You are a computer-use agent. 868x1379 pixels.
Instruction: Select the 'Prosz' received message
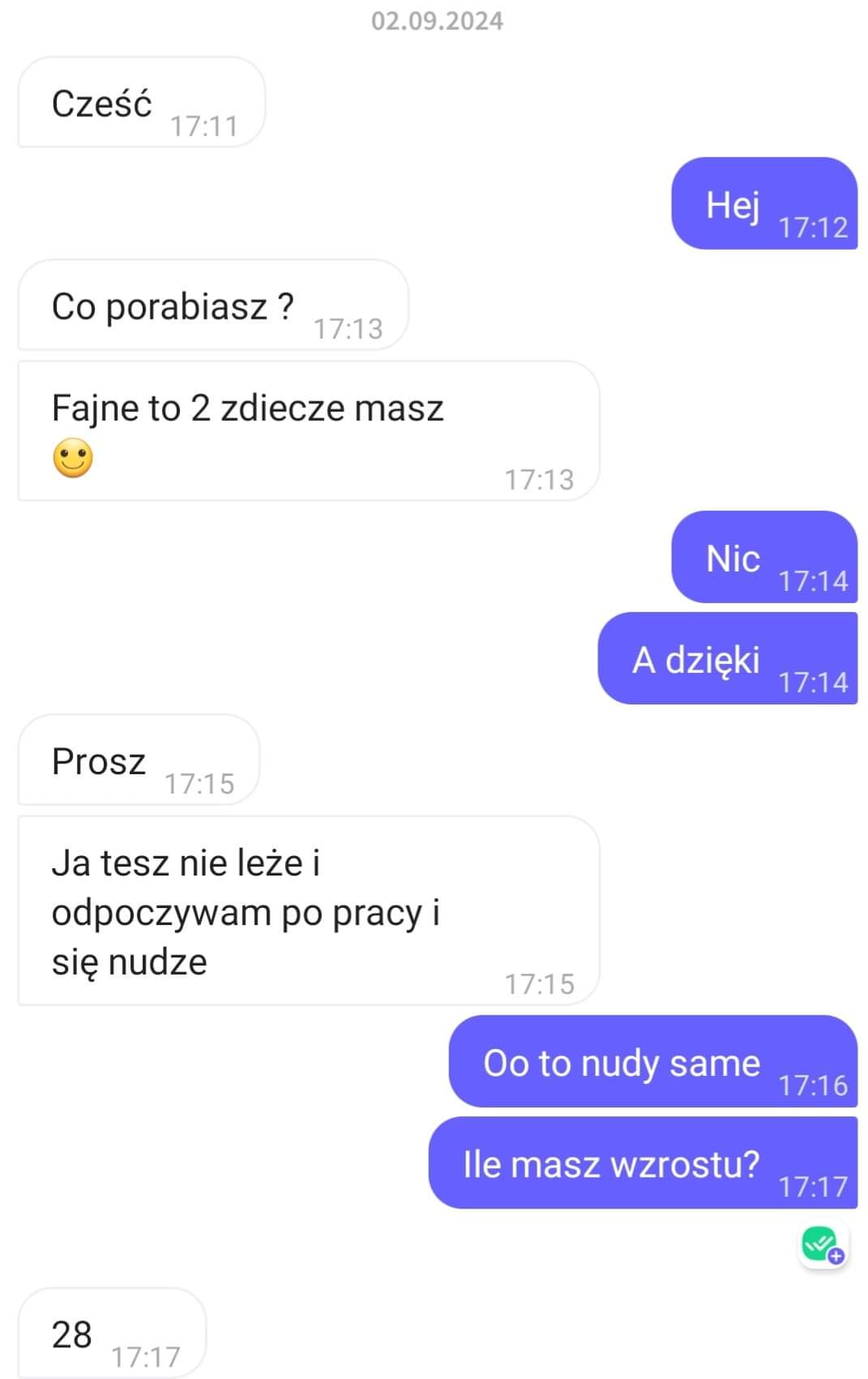coord(139,760)
